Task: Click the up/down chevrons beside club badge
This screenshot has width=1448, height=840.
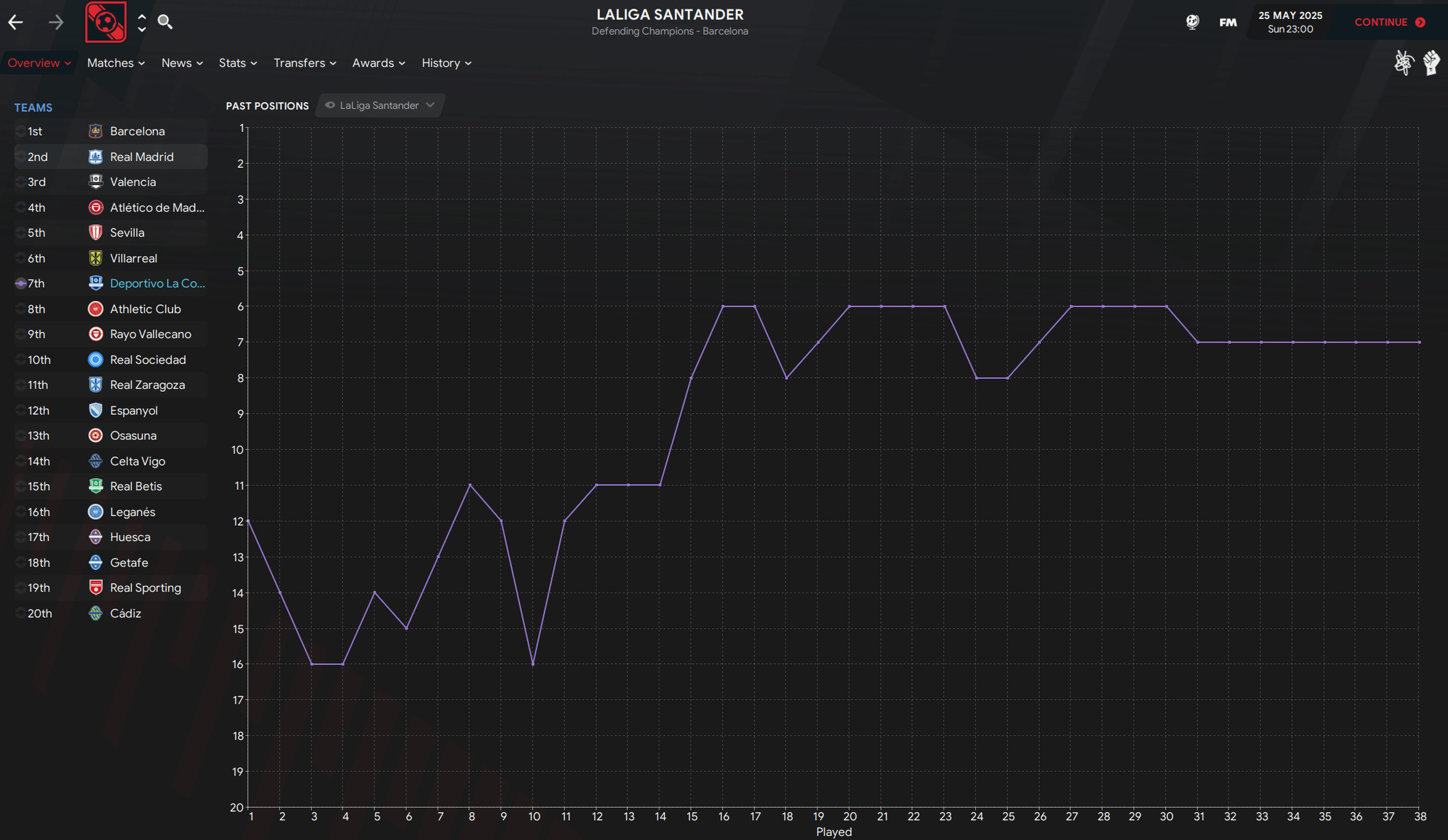Action: 142,22
